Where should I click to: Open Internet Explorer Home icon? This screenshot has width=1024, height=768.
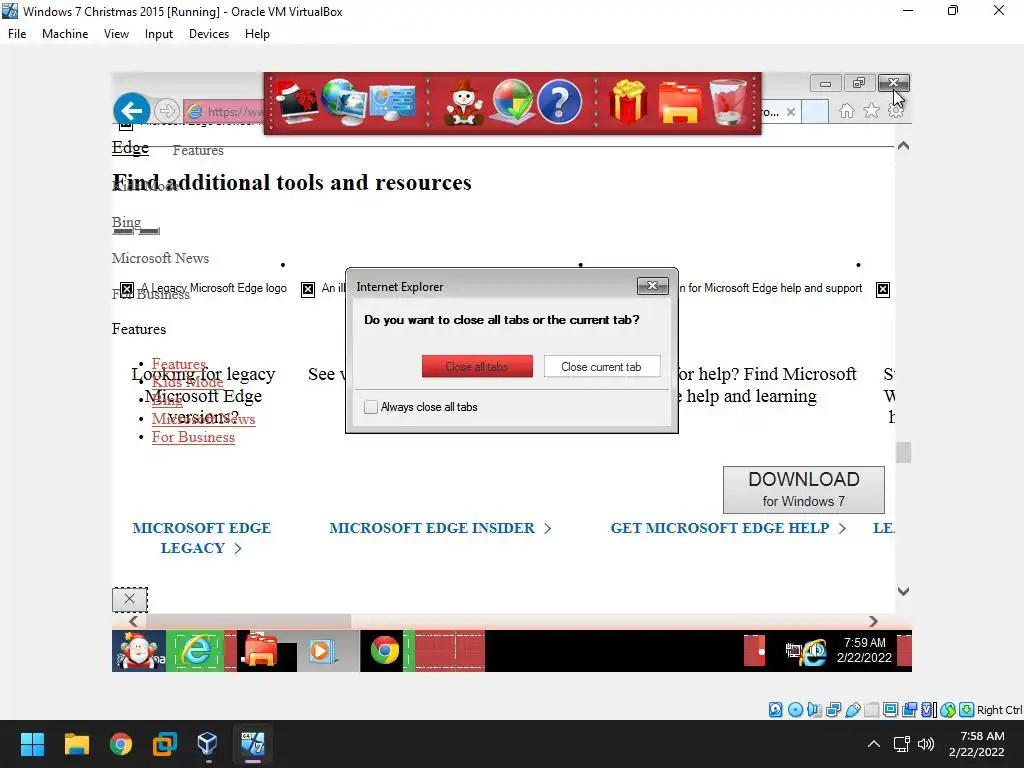click(846, 111)
